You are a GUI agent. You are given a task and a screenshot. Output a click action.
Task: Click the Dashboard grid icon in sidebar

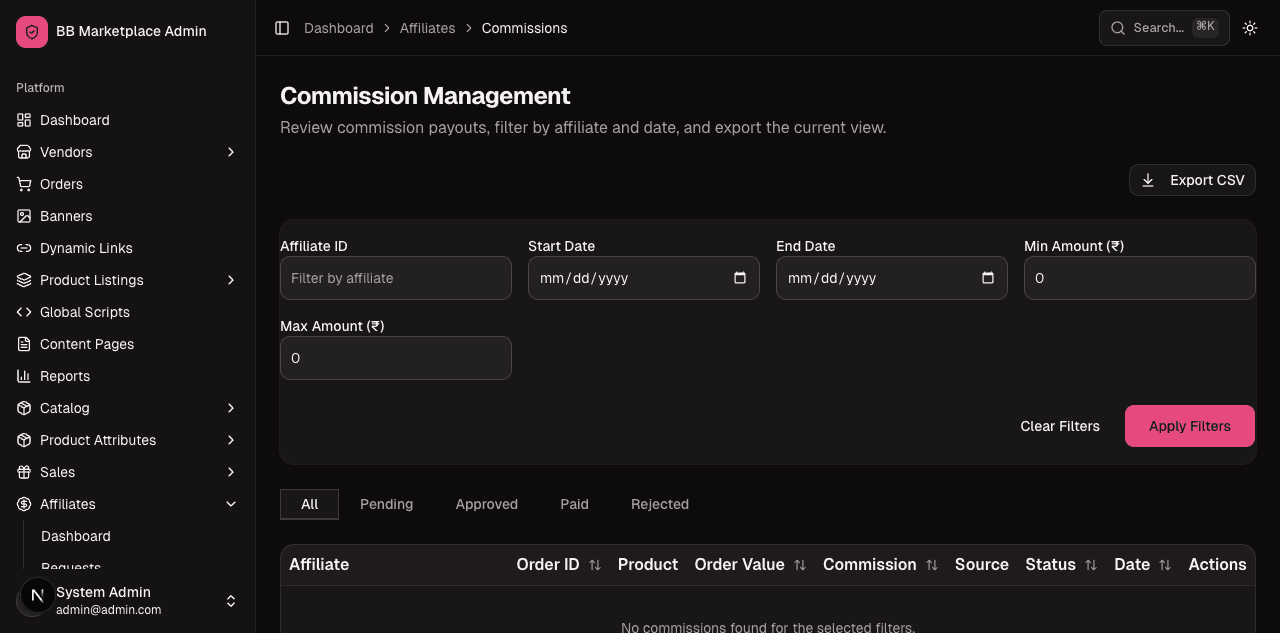[x=24, y=120]
